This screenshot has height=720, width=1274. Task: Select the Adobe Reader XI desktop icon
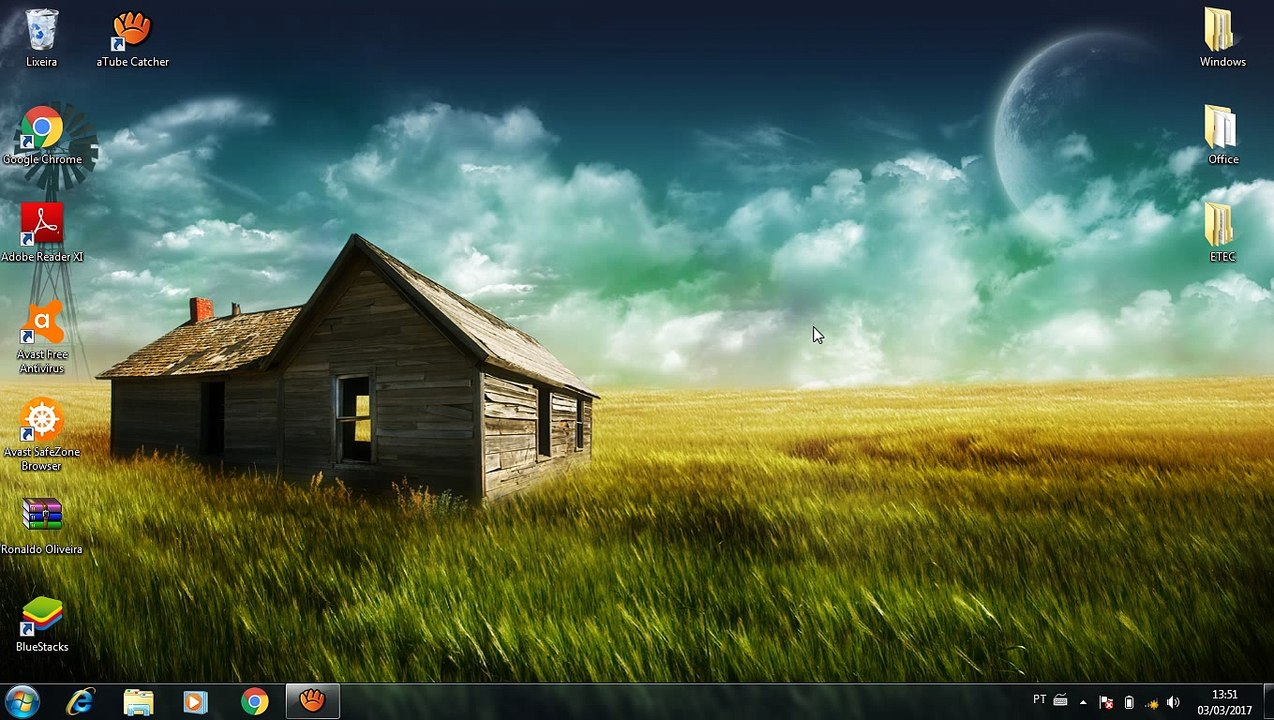(42, 233)
